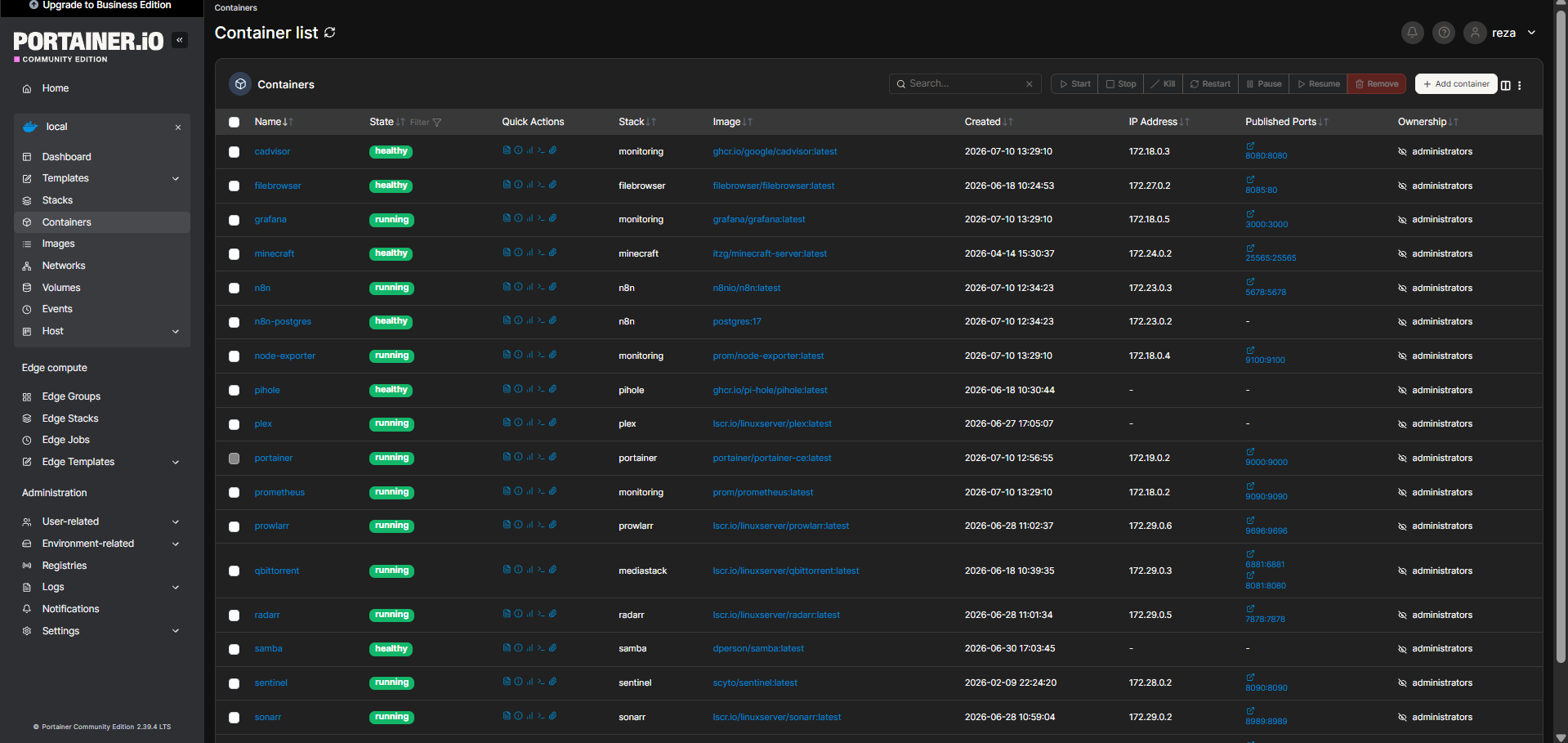Open the prometheus container link
Image resolution: width=1568 pixels, height=743 pixels.
(x=279, y=492)
